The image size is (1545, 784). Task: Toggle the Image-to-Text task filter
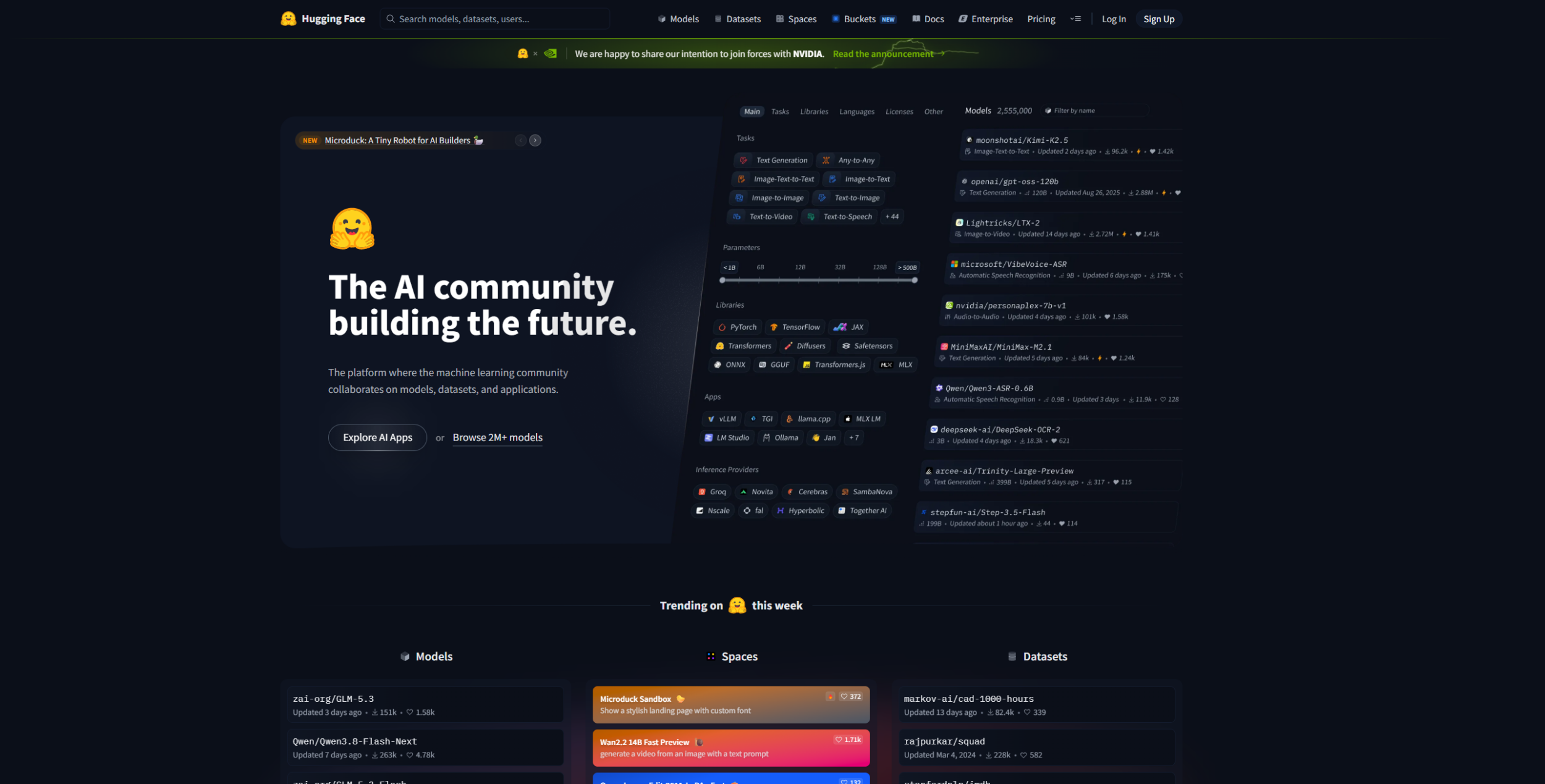click(860, 179)
